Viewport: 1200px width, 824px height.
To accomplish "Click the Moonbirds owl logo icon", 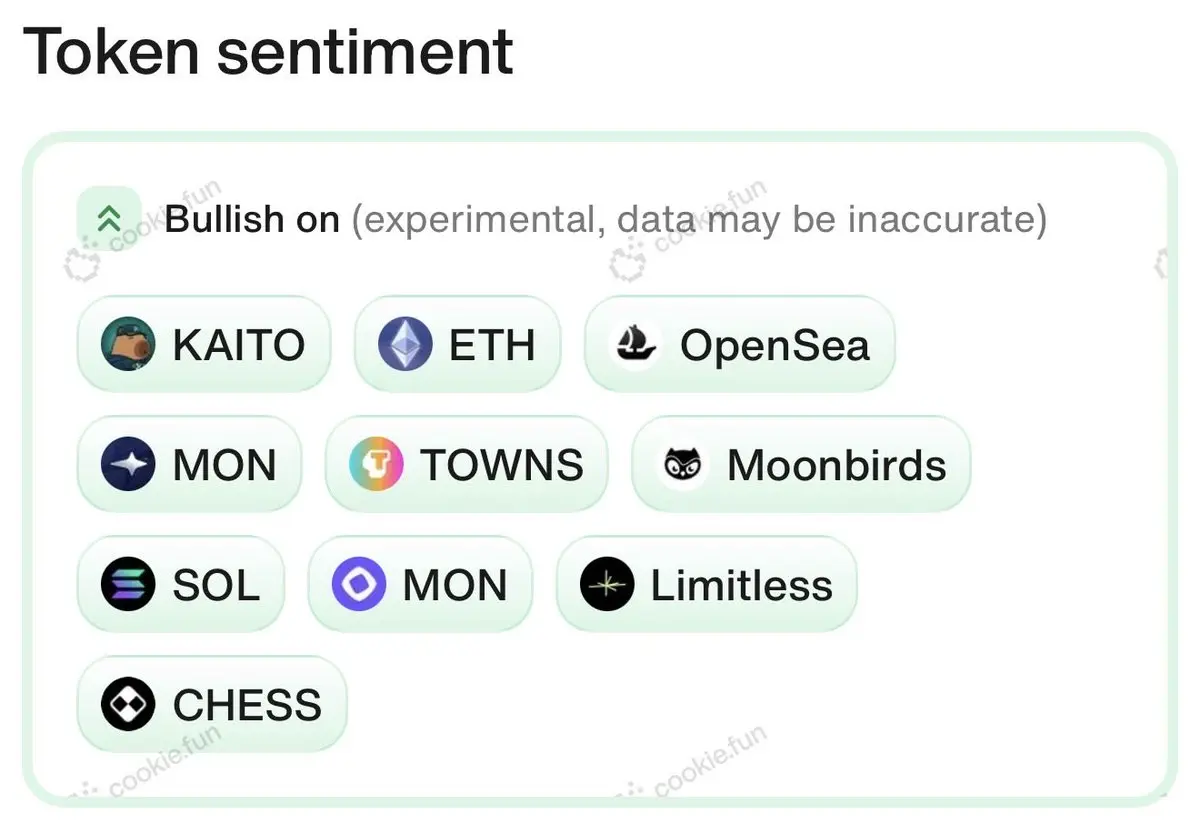I will point(682,465).
